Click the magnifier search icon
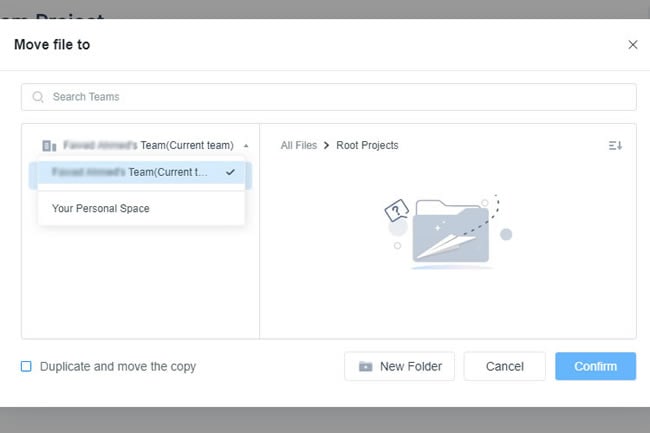 38,97
